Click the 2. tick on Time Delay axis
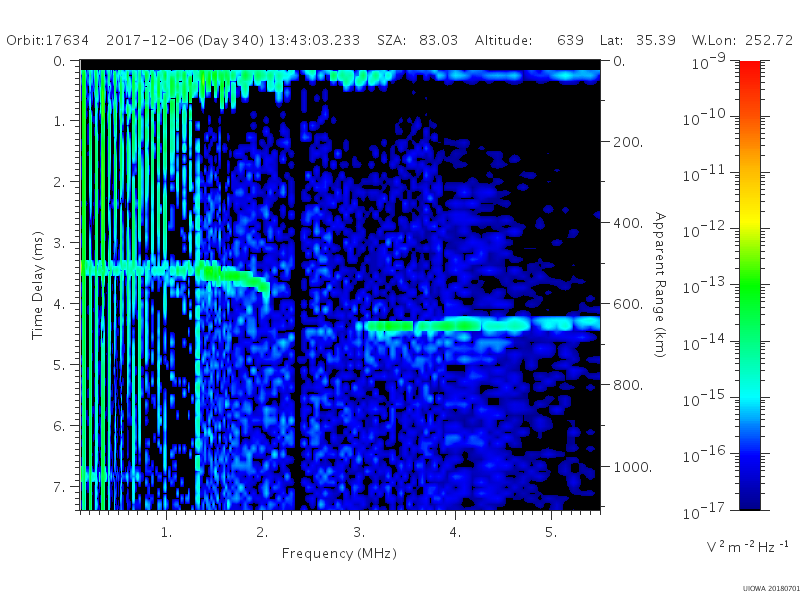The width and height of the screenshot is (800, 600). 59,182
